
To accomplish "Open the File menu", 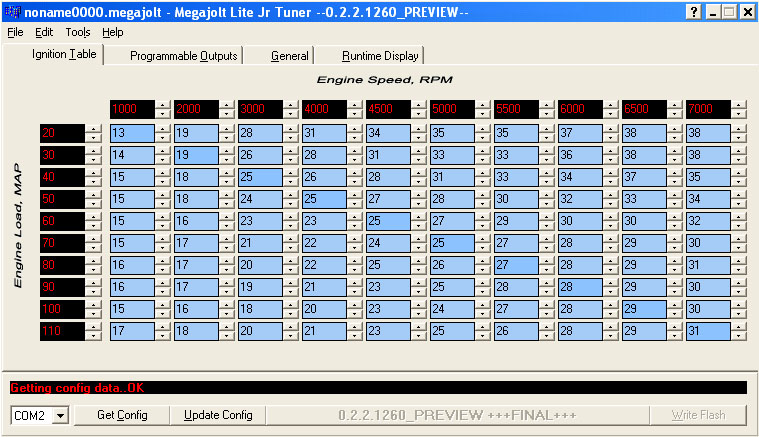I will [x=15, y=32].
